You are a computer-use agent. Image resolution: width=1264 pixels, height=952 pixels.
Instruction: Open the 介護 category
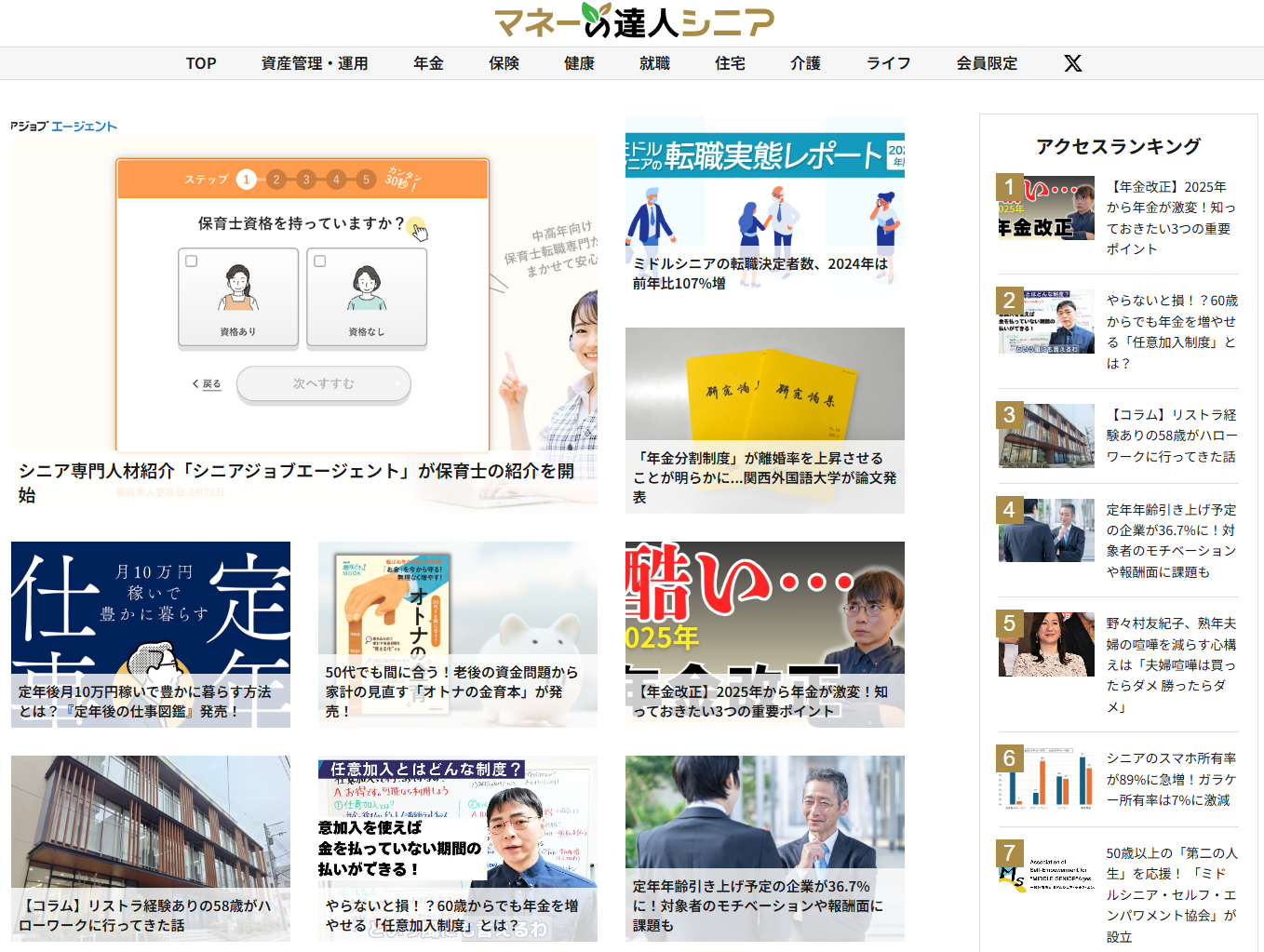[x=805, y=63]
